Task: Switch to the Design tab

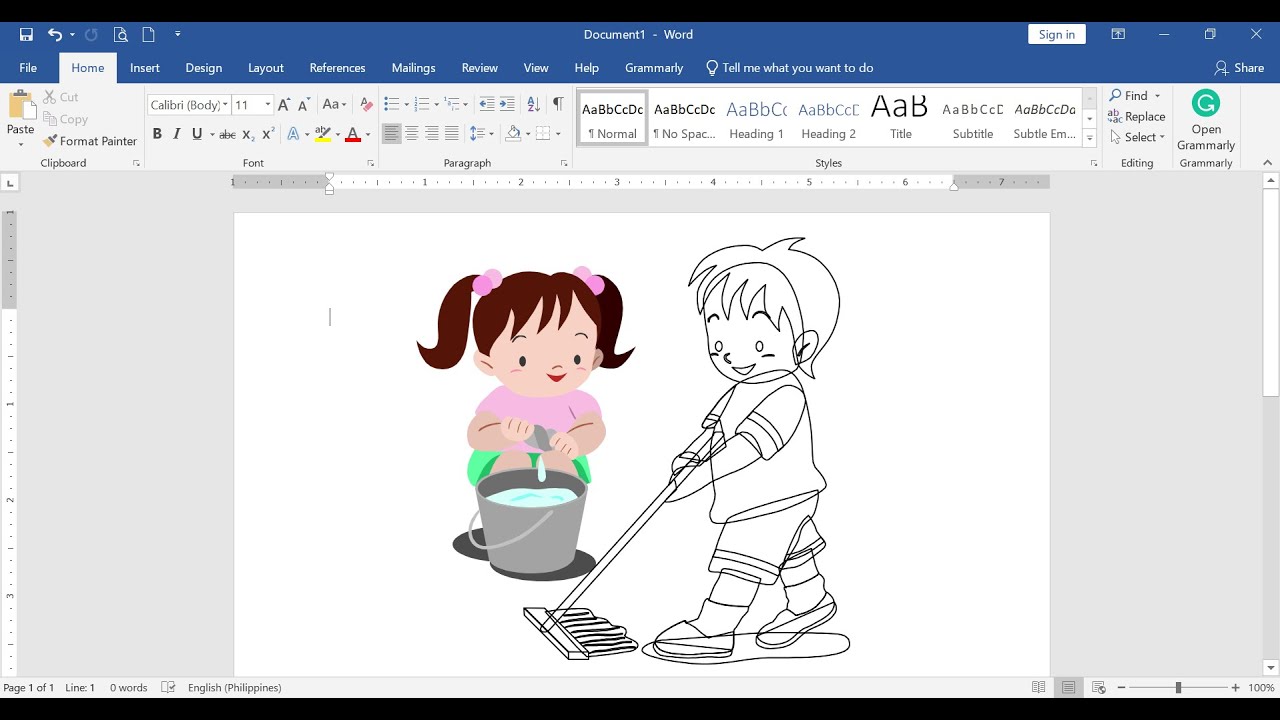Action: click(204, 68)
